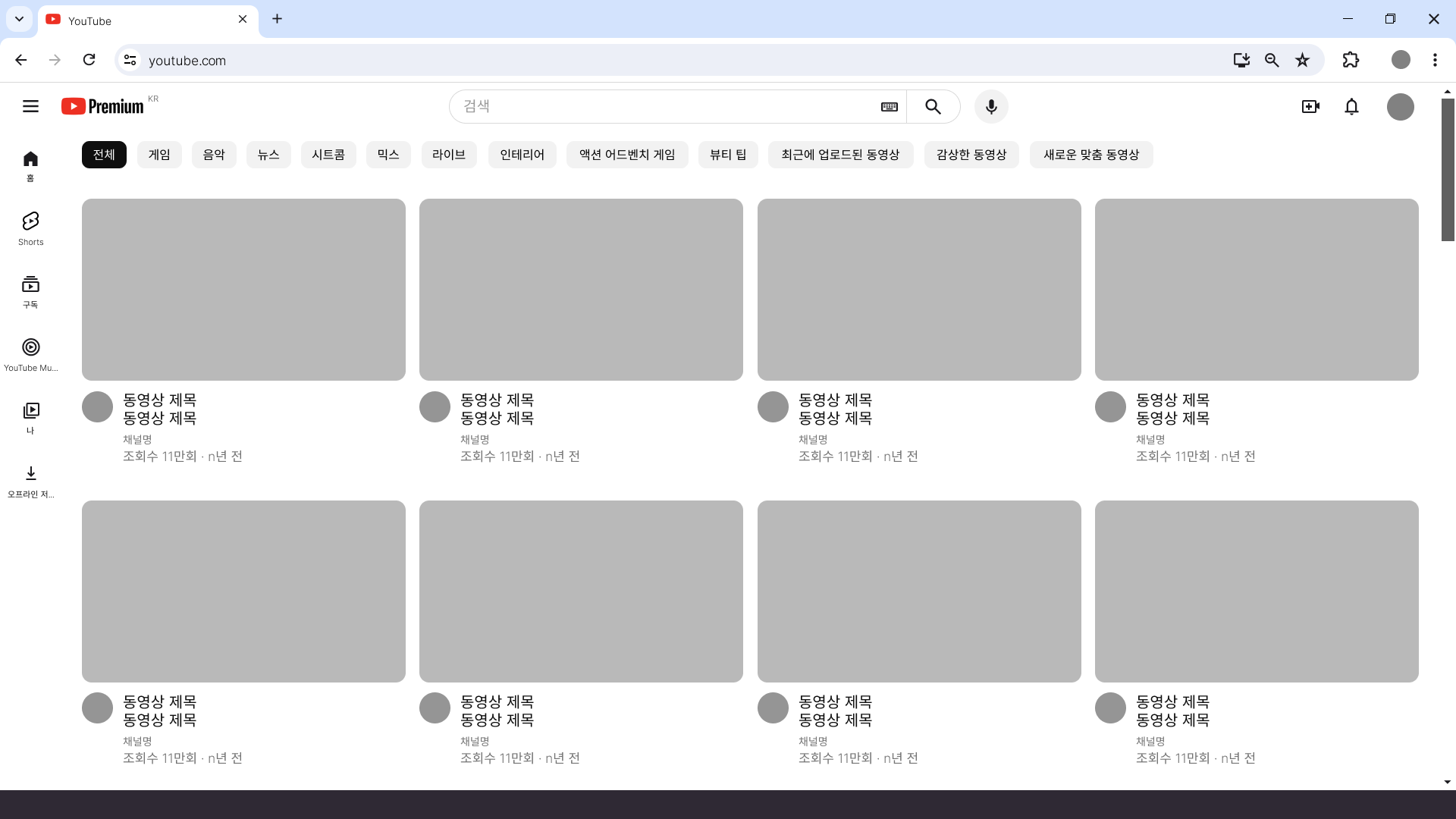The image size is (1456, 819).
Task: Select the 최근에 업로드된 동영상 chip
Action: (840, 155)
